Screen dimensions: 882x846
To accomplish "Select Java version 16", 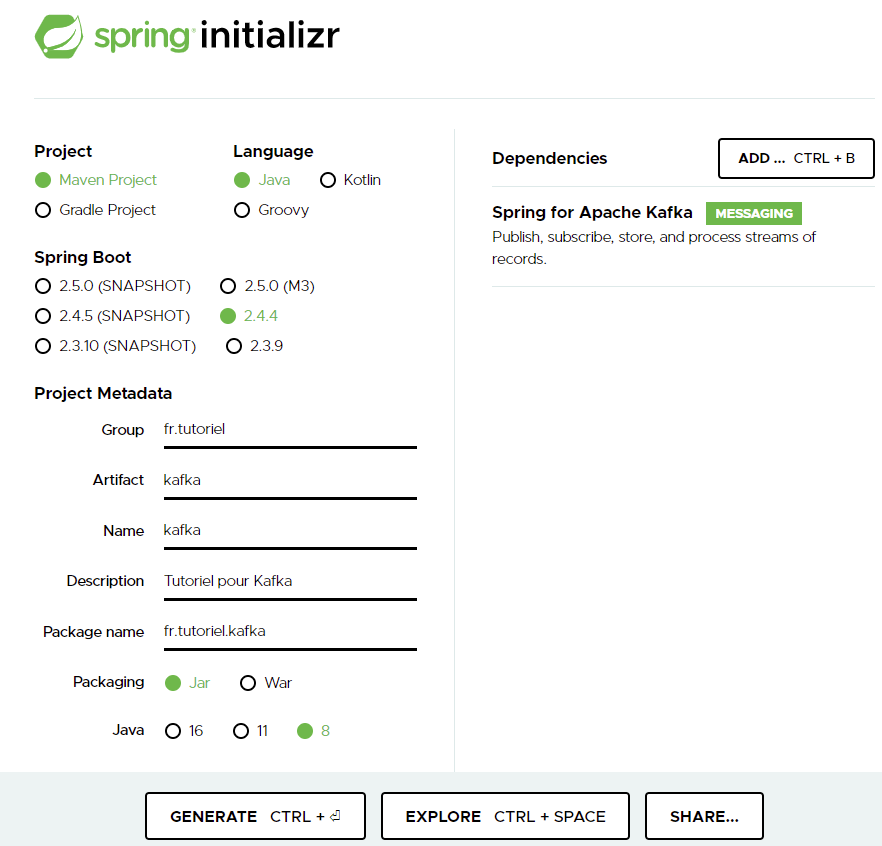I will 173,731.
